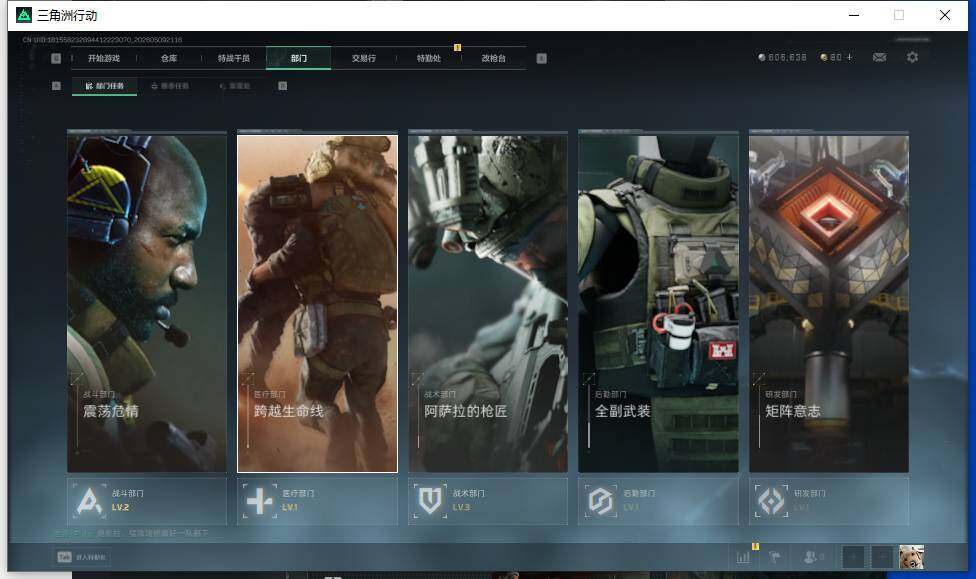Select the 后勤部门 department button
This screenshot has height=579, width=976.
659,501
